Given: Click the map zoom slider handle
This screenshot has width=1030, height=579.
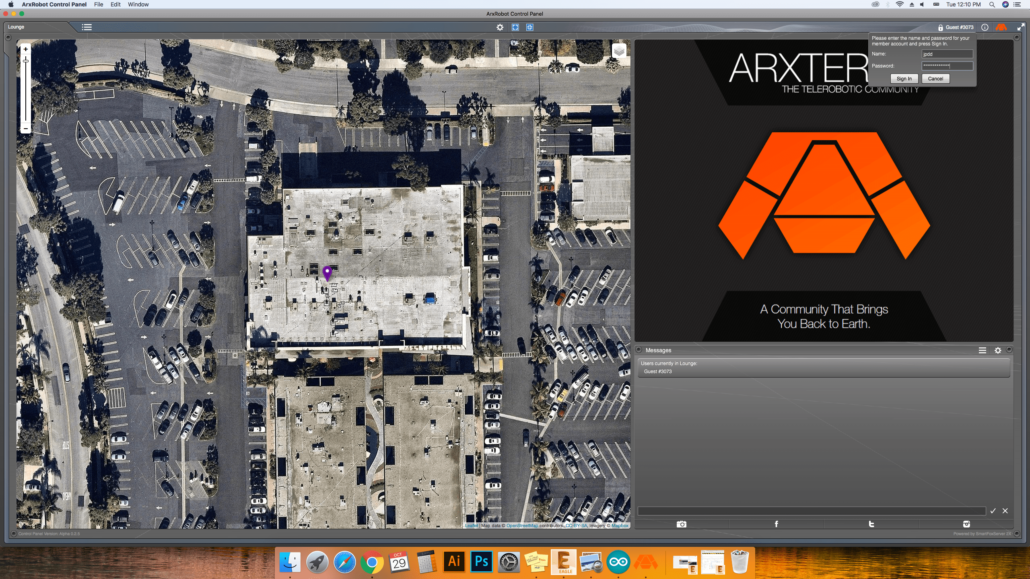Looking at the screenshot, I should pos(26,60).
